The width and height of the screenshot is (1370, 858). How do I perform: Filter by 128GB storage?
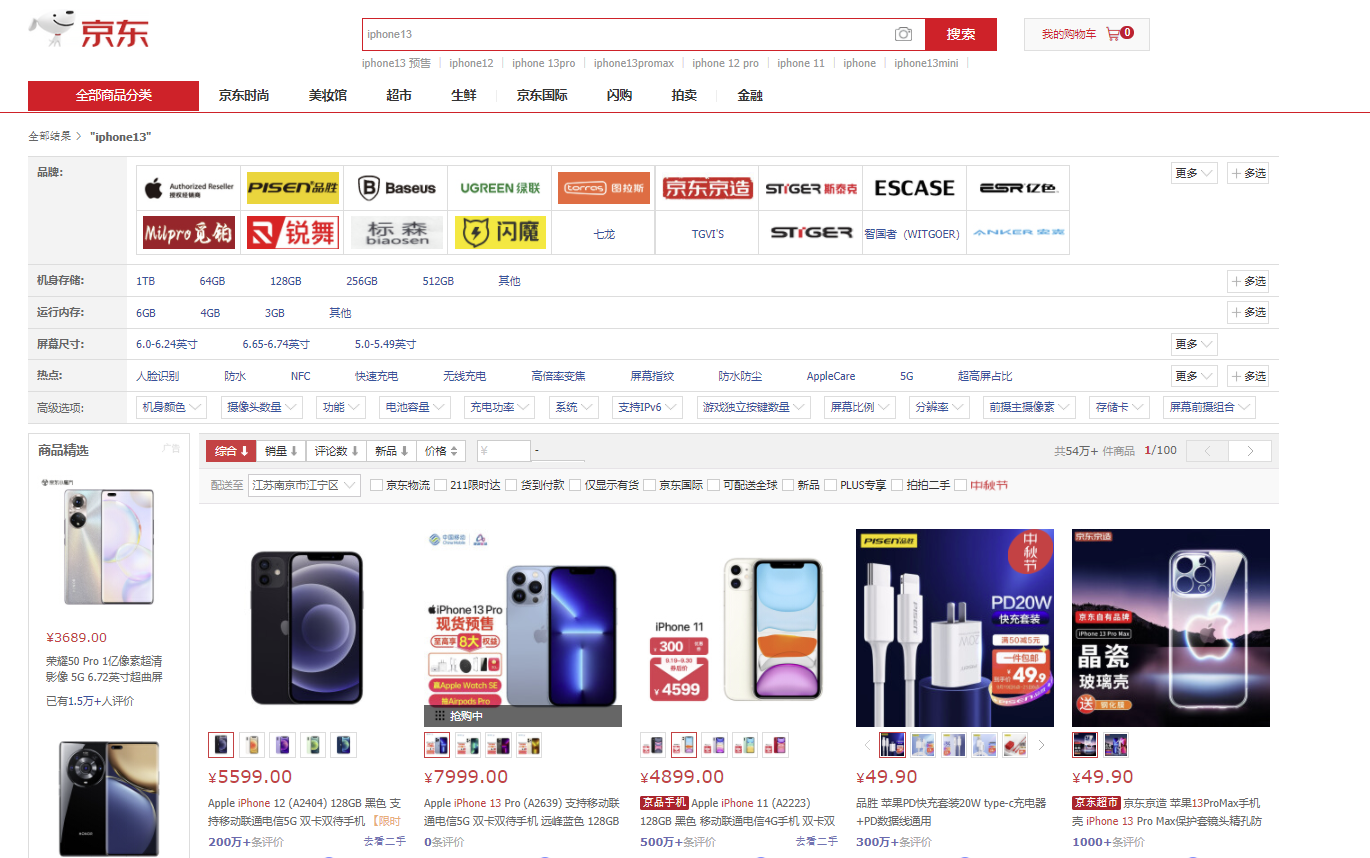coord(285,281)
